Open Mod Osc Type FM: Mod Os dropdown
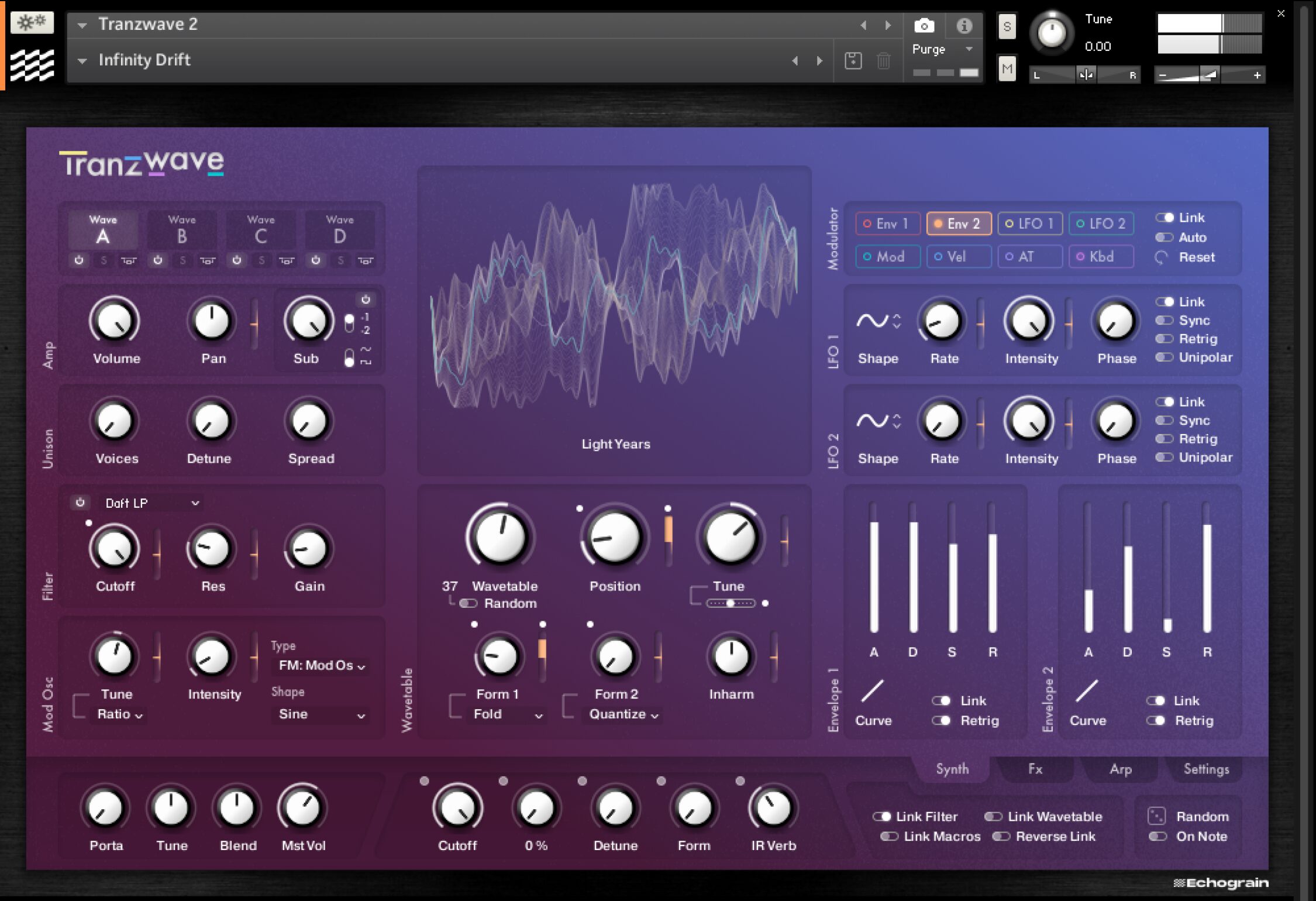Image resolution: width=1316 pixels, height=901 pixels. click(322, 666)
